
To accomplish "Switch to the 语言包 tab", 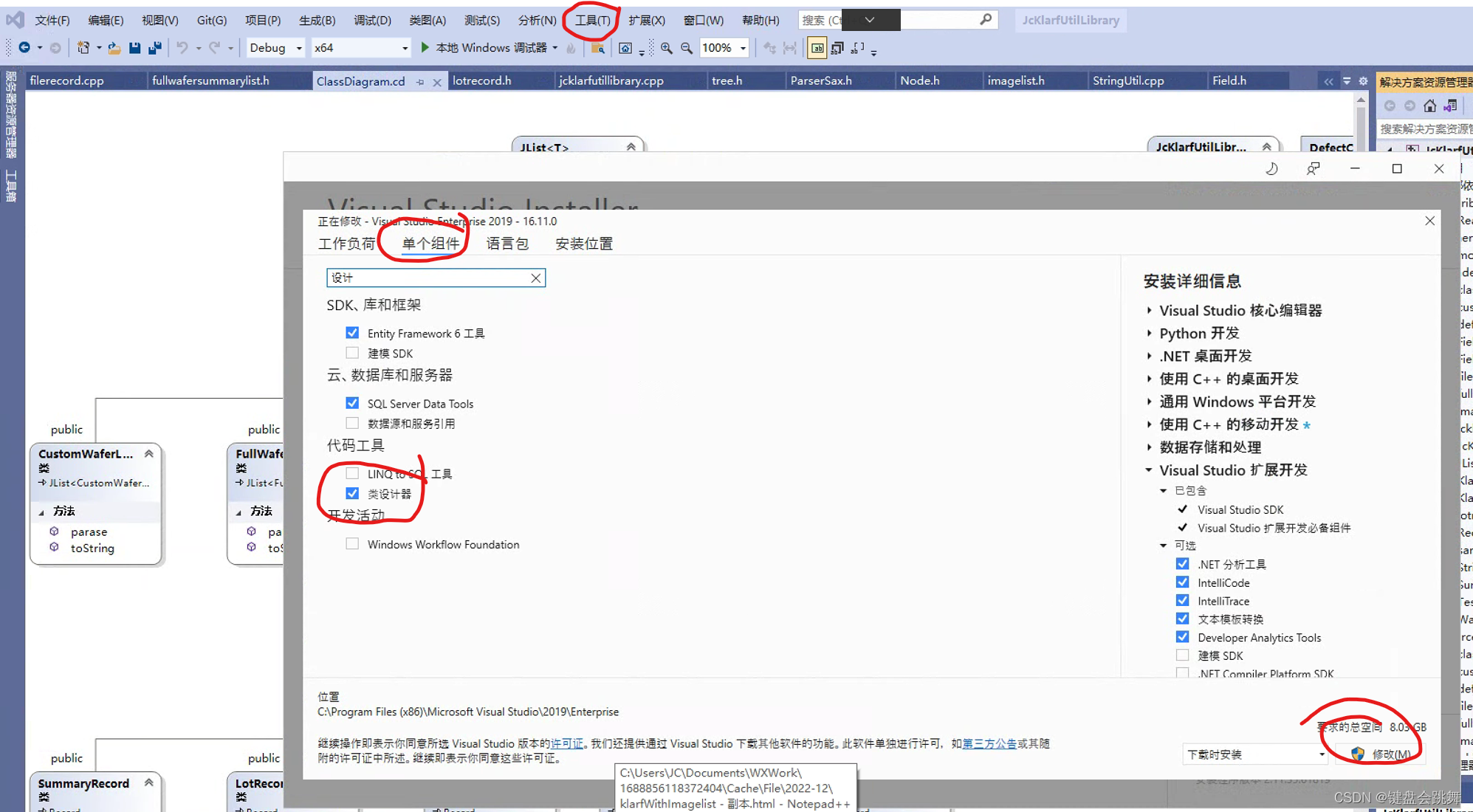I will 507,244.
